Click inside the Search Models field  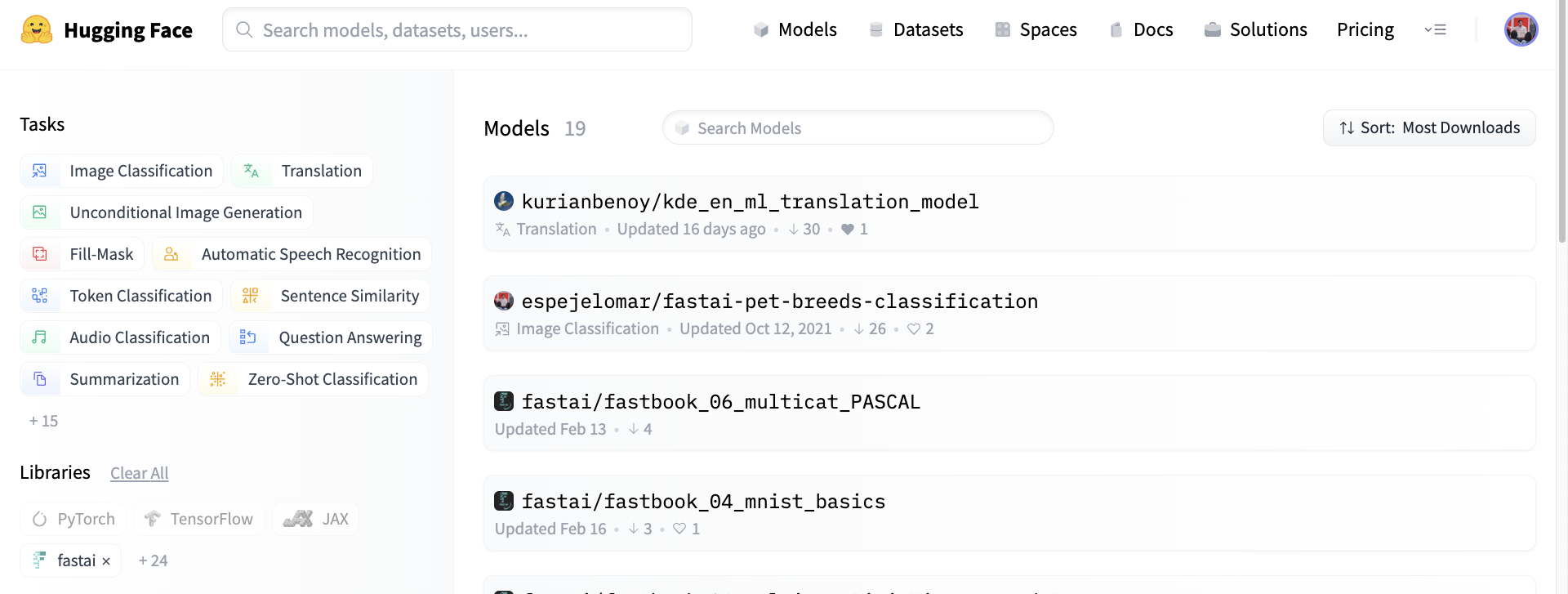pyautogui.click(x=857, y=127)
